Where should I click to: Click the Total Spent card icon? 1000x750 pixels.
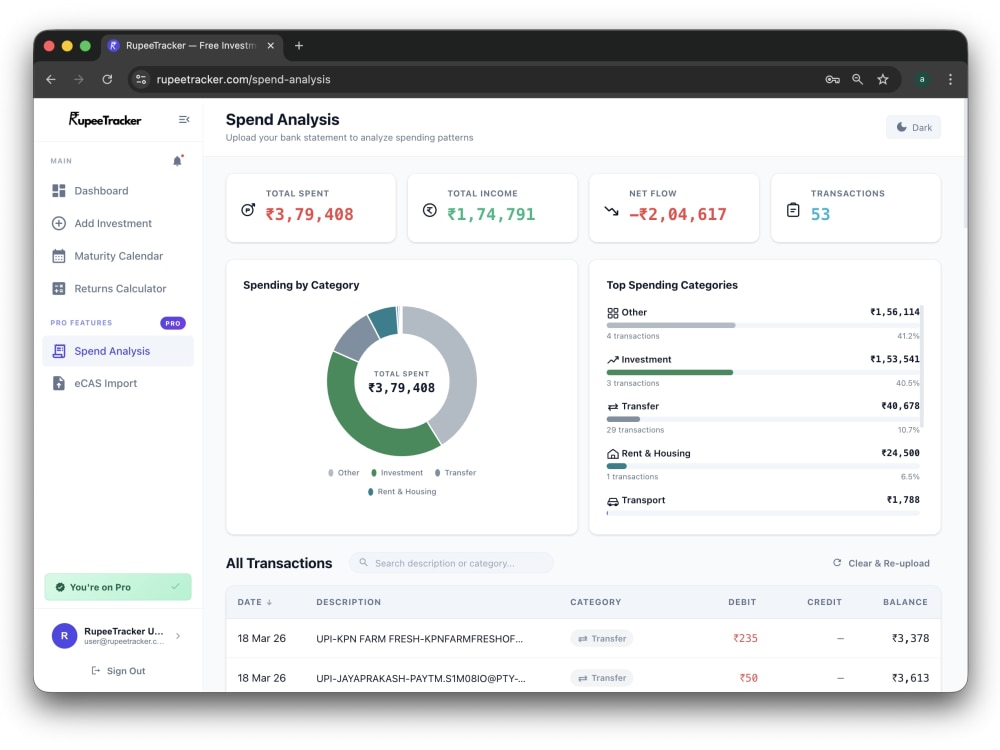coord(248,209)
